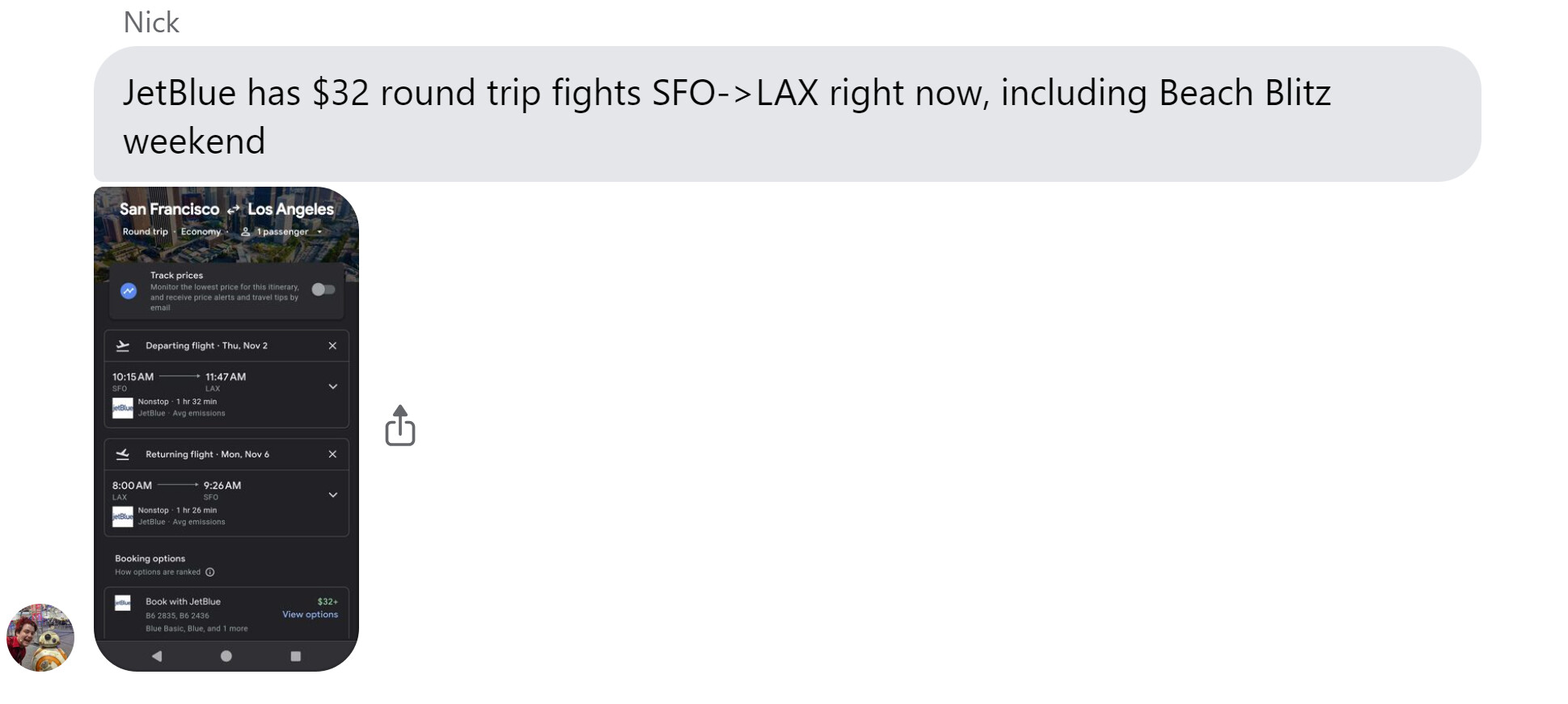
Task: Click the swap arrows between city names
Action: point(234,209)
